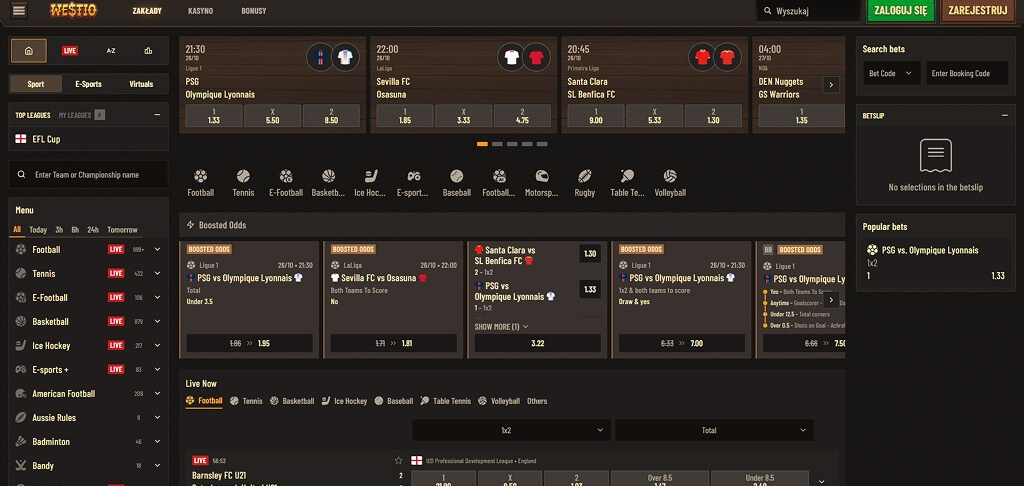The width and height of the screenshot is (1024, 486).
Task: Choose the Basketball sport icon
Action: [x=328, y=176]
